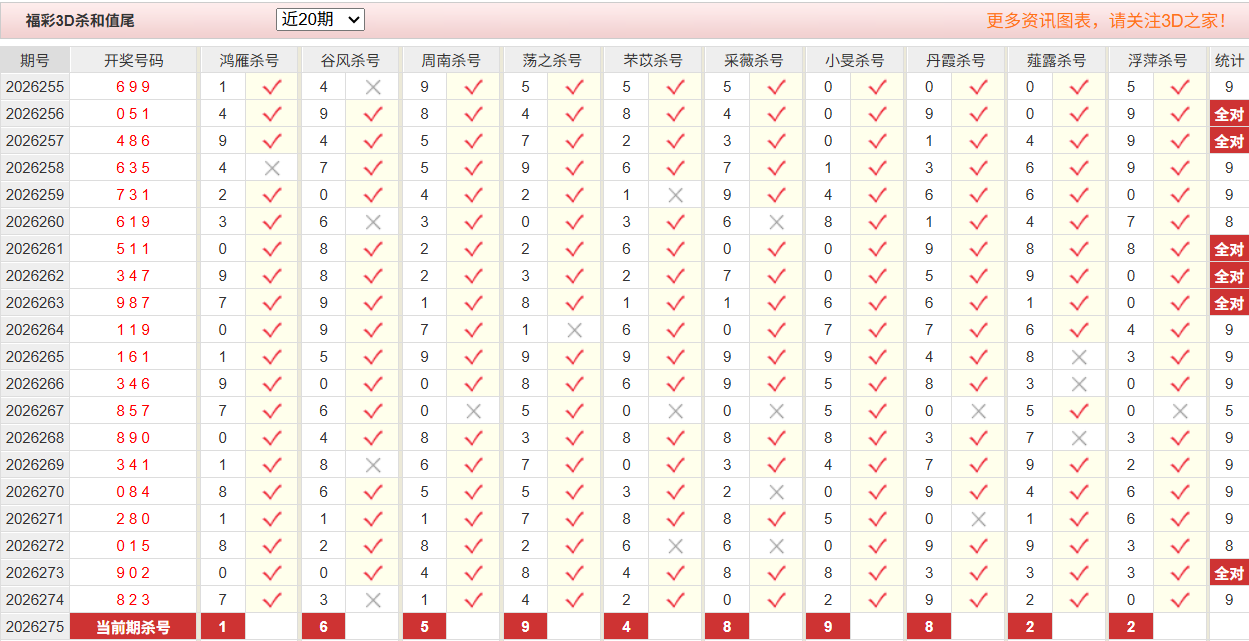The image size is (1249, 641).
Task: Click the cross mark in row 2026258 鸿雁杀号
Action: point(272,168)
